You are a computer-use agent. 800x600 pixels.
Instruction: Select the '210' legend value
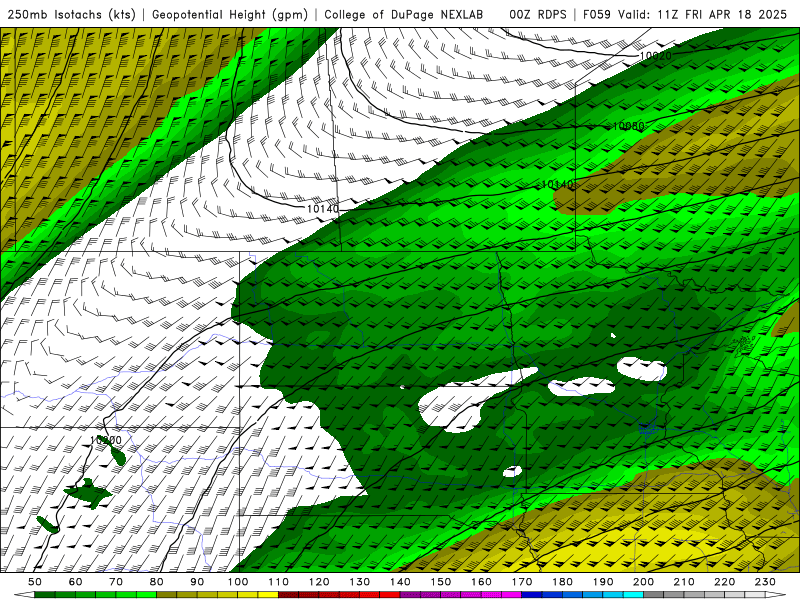pyautogui.click(x=684, y=582)
